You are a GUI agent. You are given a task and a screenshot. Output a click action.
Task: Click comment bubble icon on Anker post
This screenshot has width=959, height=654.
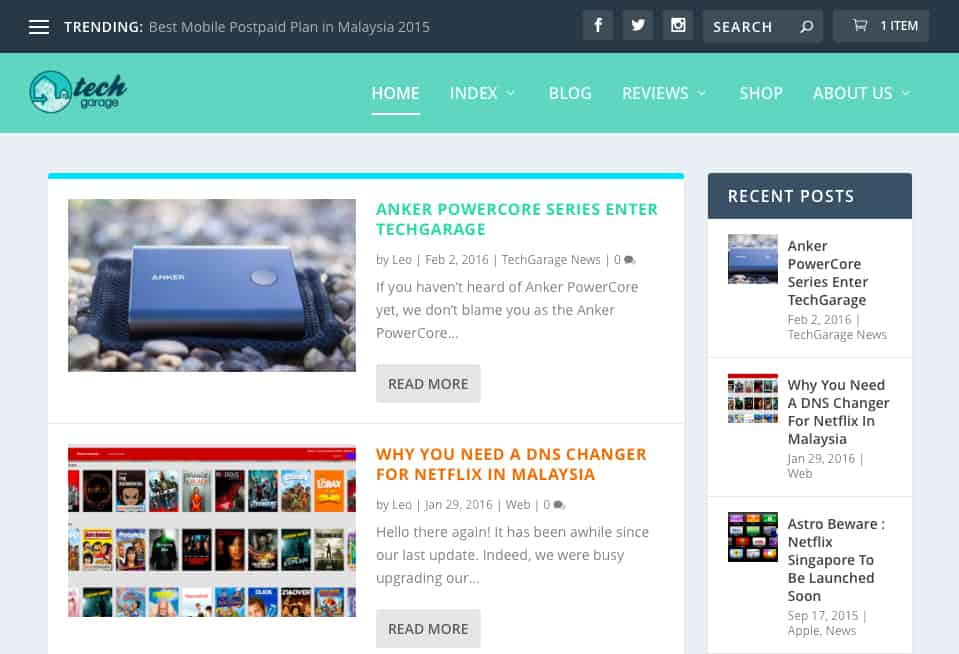coord(629,260)
